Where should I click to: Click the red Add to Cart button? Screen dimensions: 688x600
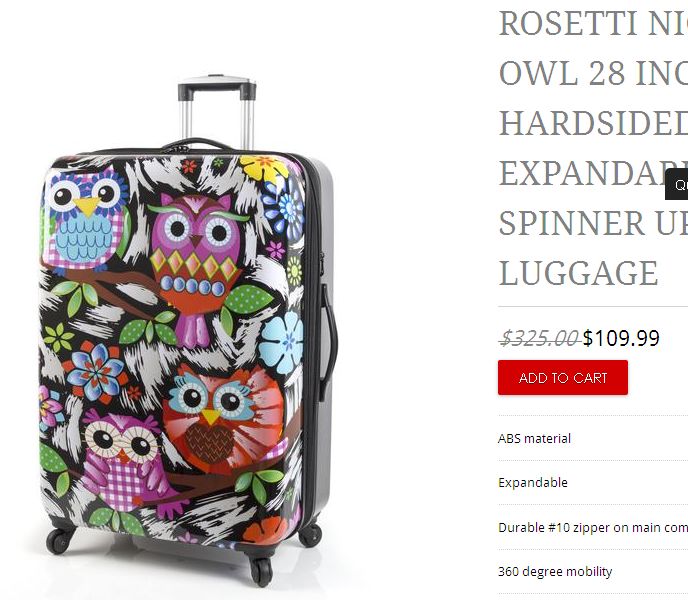563,377
